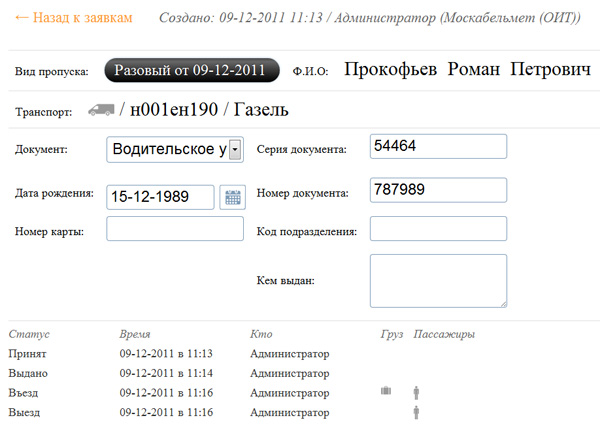This screenshot has width=600, height=435.
Task: Click inside the Кем выдан text area
Action: click(438, 280)
